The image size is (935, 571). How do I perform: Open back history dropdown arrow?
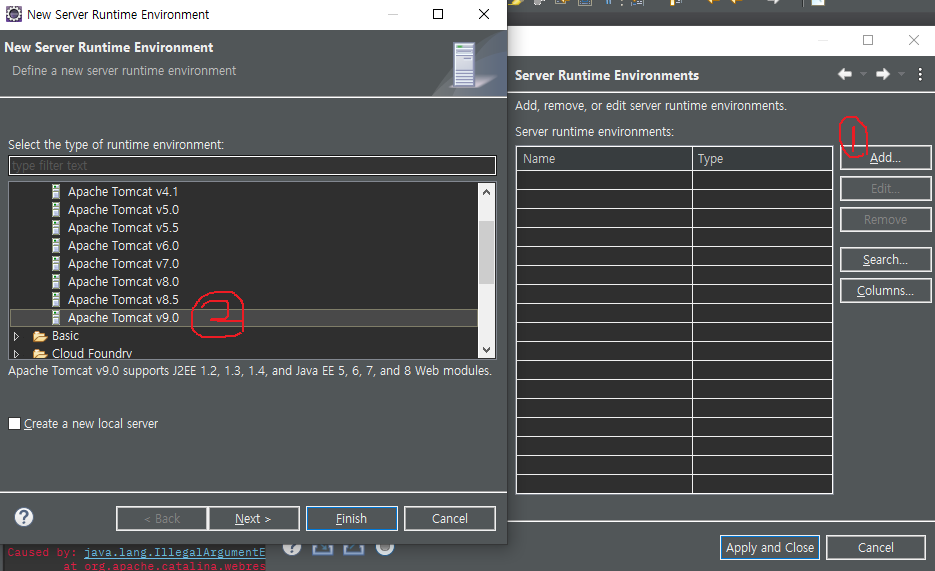863,75
